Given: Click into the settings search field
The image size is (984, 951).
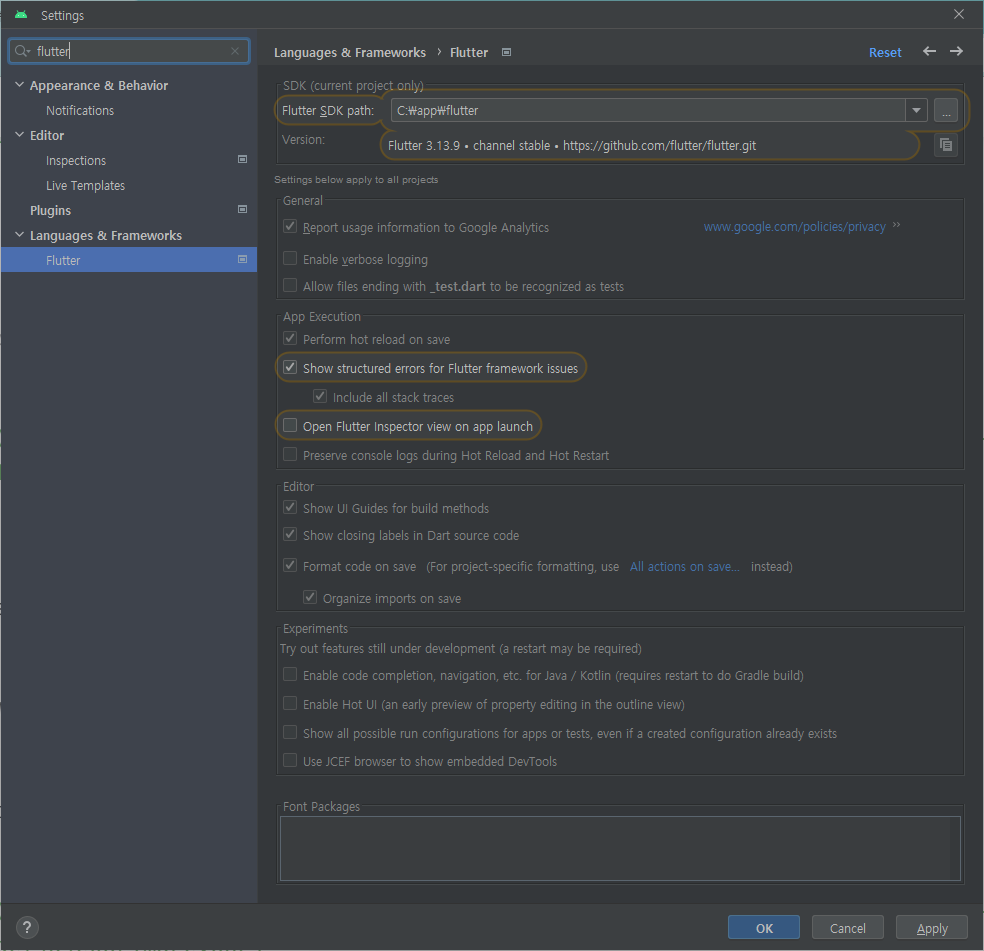Looking at the screenshot, I should click(x=129, y=51).
